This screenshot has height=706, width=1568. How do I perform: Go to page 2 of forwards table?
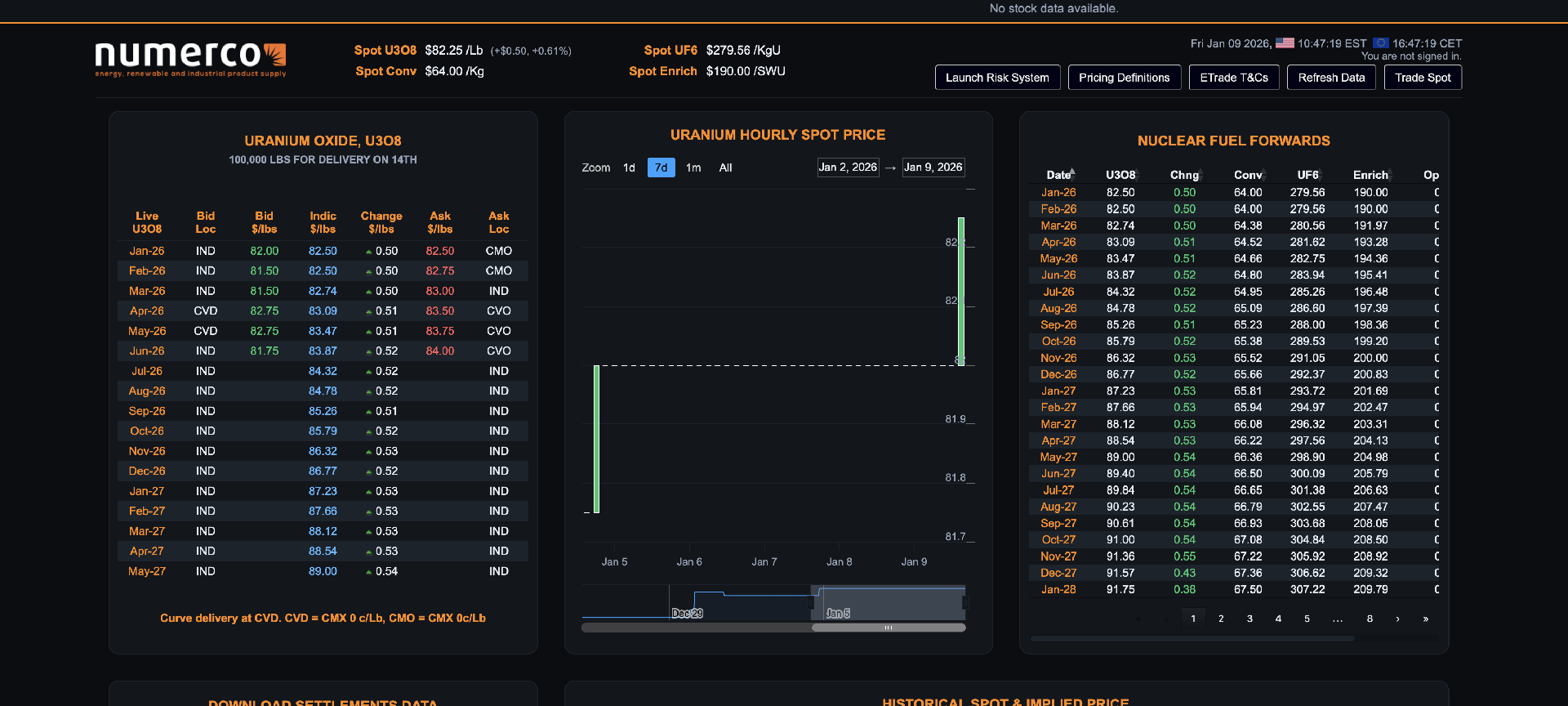pyautogui.click(x=1221, y=619)
